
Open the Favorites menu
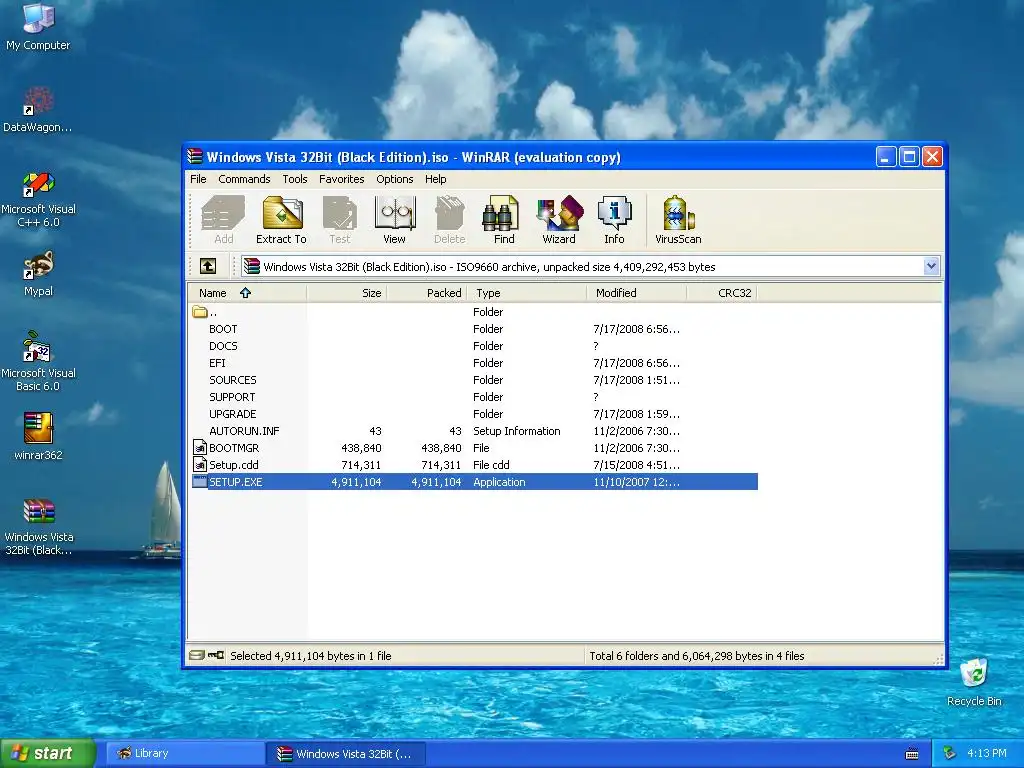[x=342, y=179]
